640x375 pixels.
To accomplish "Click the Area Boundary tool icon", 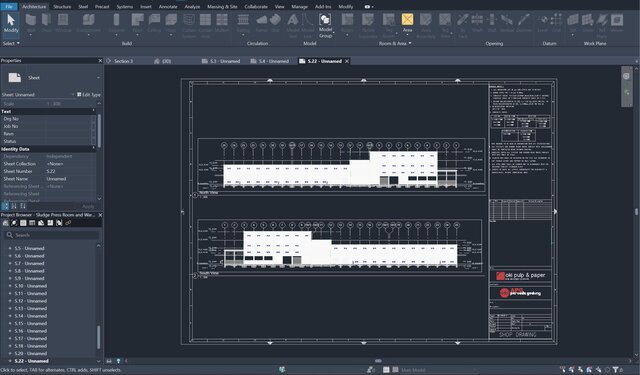I will [x=426, y=20].
